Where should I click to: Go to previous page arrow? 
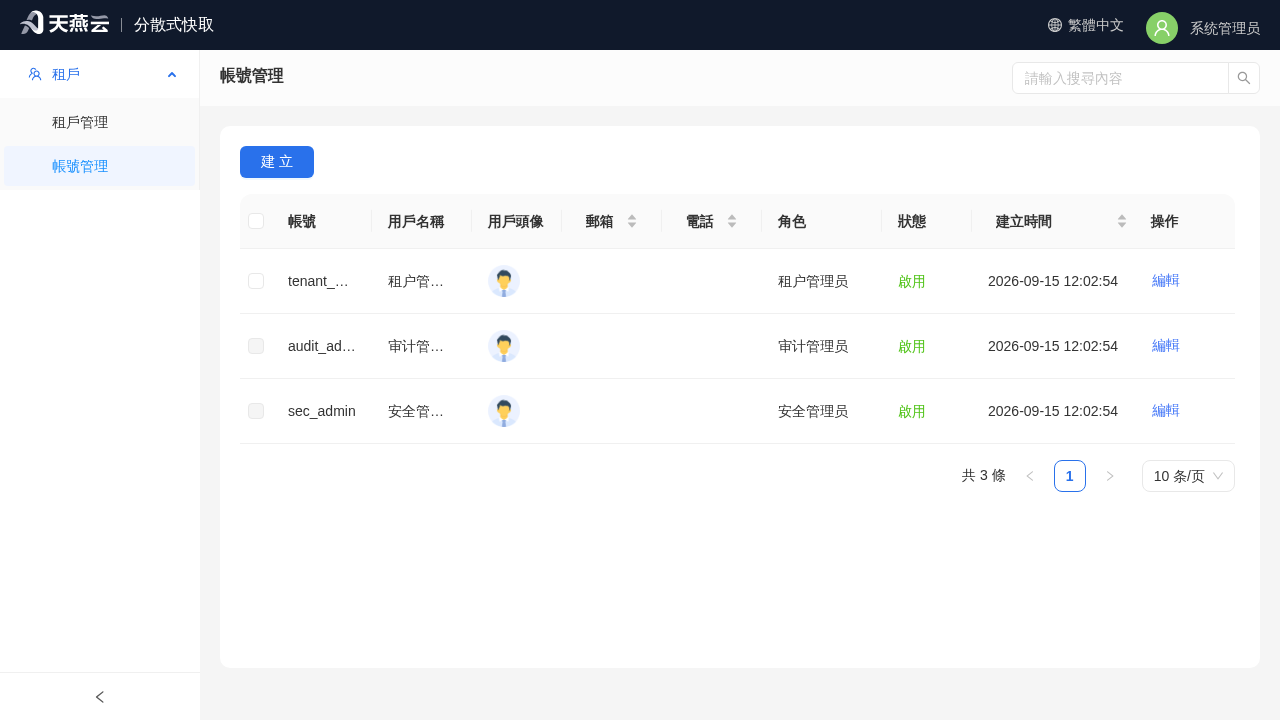click(x=1030, y=476)
